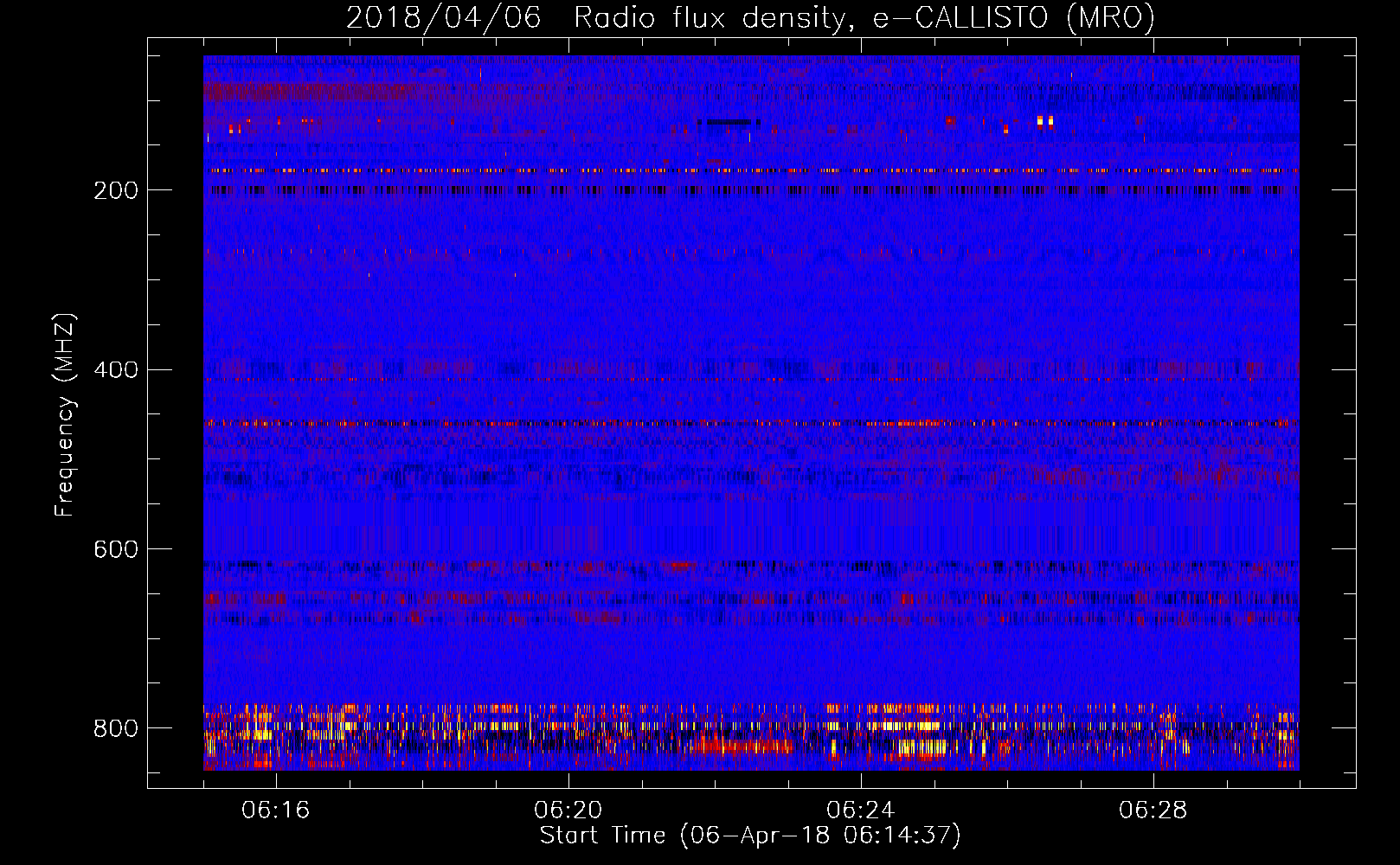Viewport: 1400px width, 865px height.
Task: Click the 06:20 time tick label
Action: coord(568,811)
